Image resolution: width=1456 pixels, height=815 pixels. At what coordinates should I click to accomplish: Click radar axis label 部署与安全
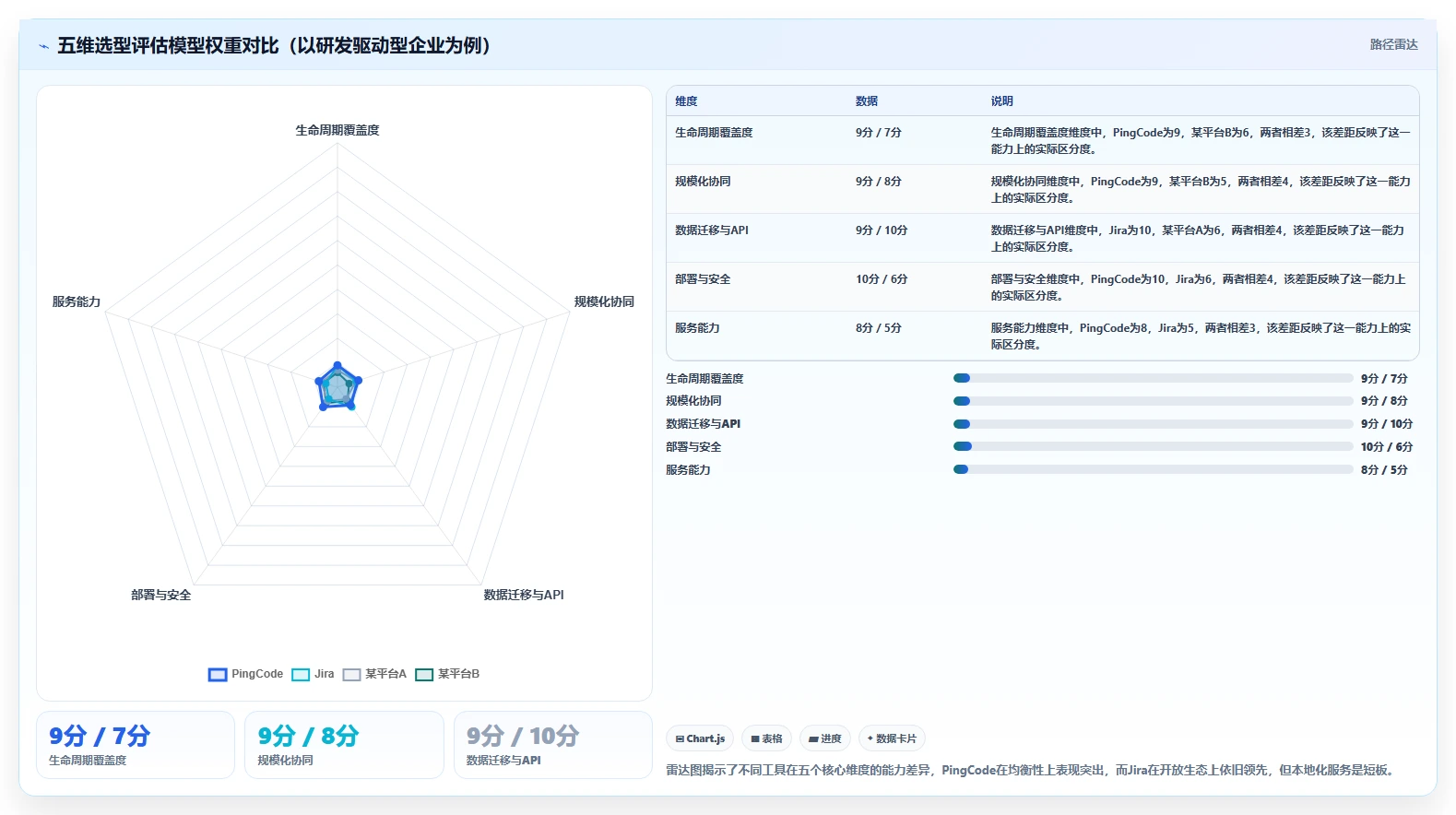tap(161, 596)
